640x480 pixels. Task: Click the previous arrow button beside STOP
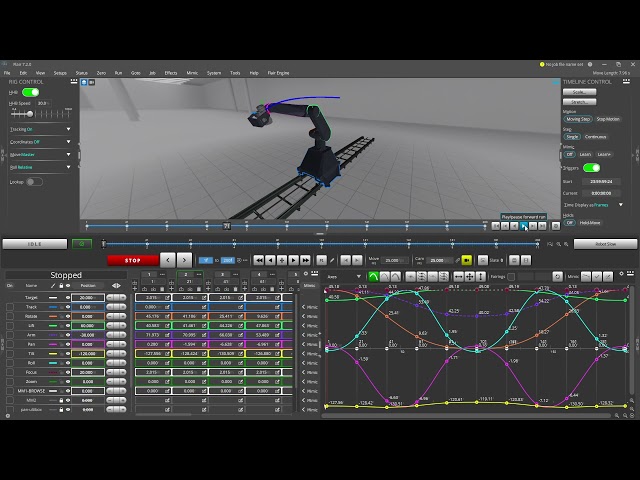point(168,260)
